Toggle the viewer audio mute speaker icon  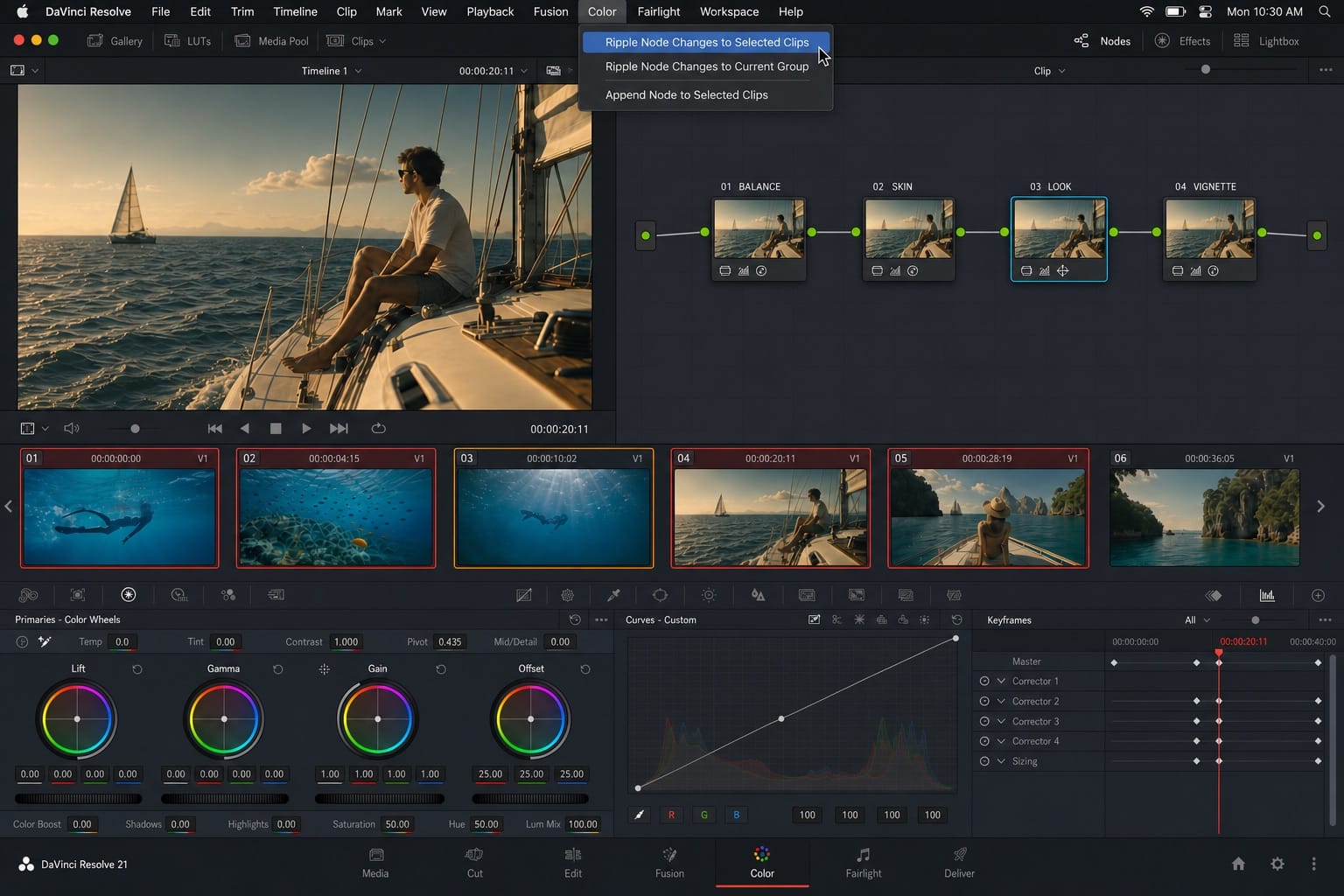coord(72,428)
